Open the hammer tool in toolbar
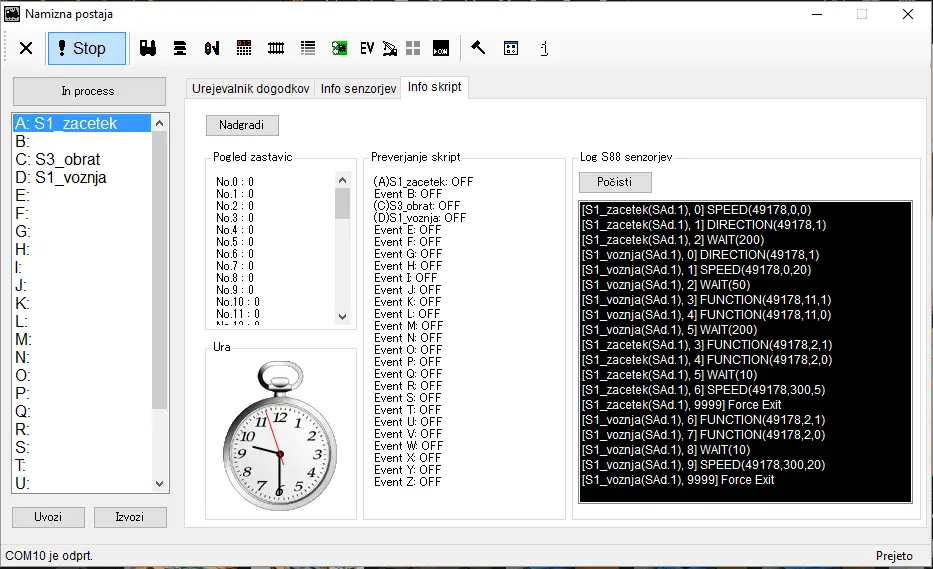933x569 pixels. pyautogui.click(x=478, y=48)
